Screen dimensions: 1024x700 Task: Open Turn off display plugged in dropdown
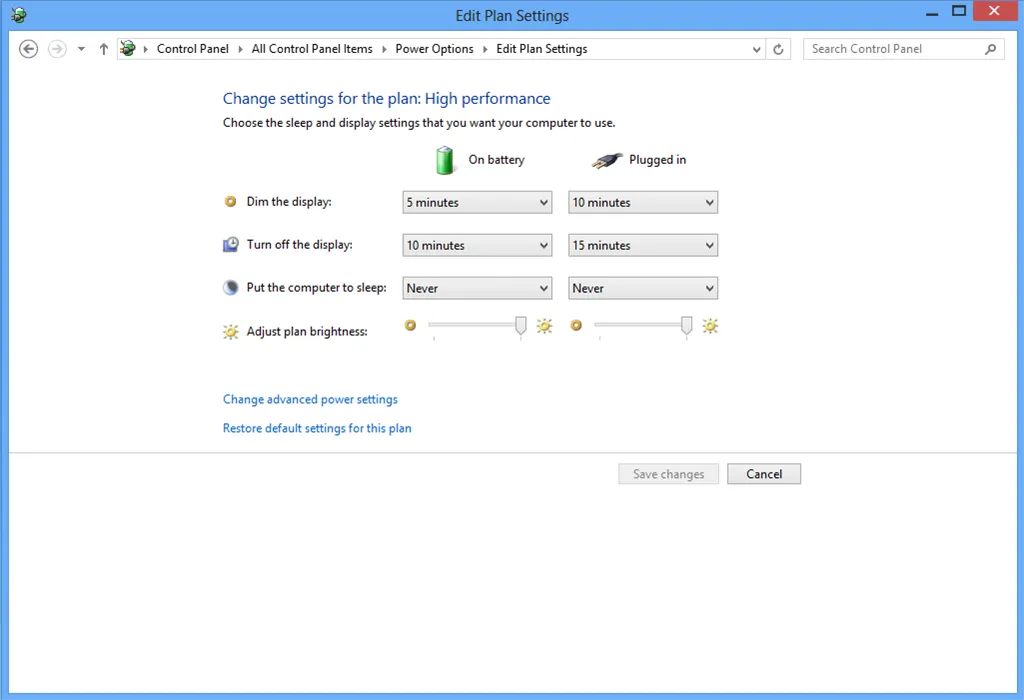pyautogui.click(x=643, y=245)
